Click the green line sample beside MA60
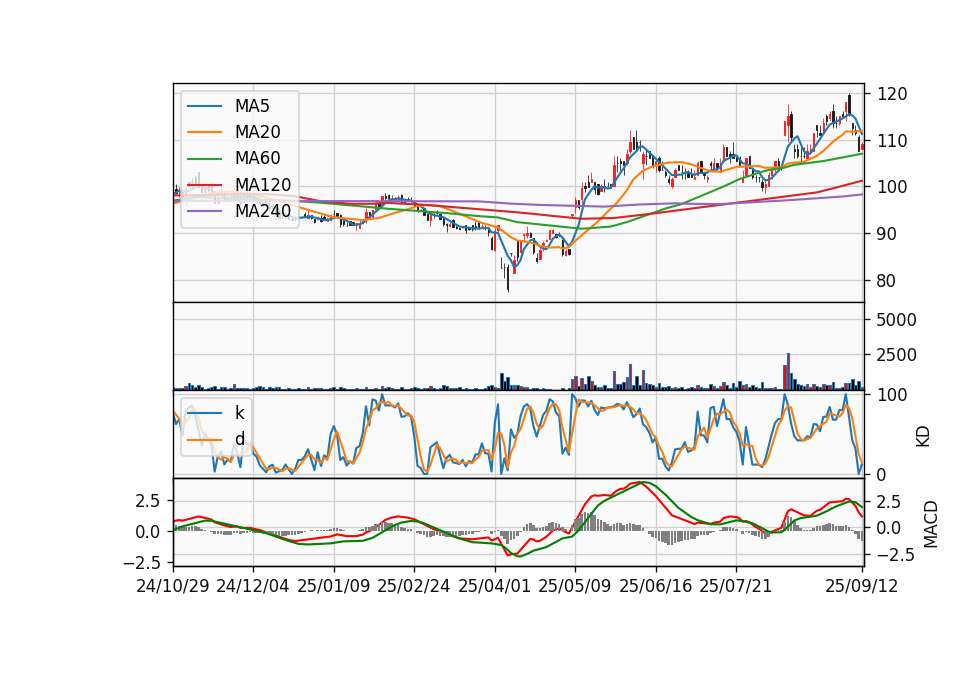Screen dimensions: 960x690 point(204,159)
